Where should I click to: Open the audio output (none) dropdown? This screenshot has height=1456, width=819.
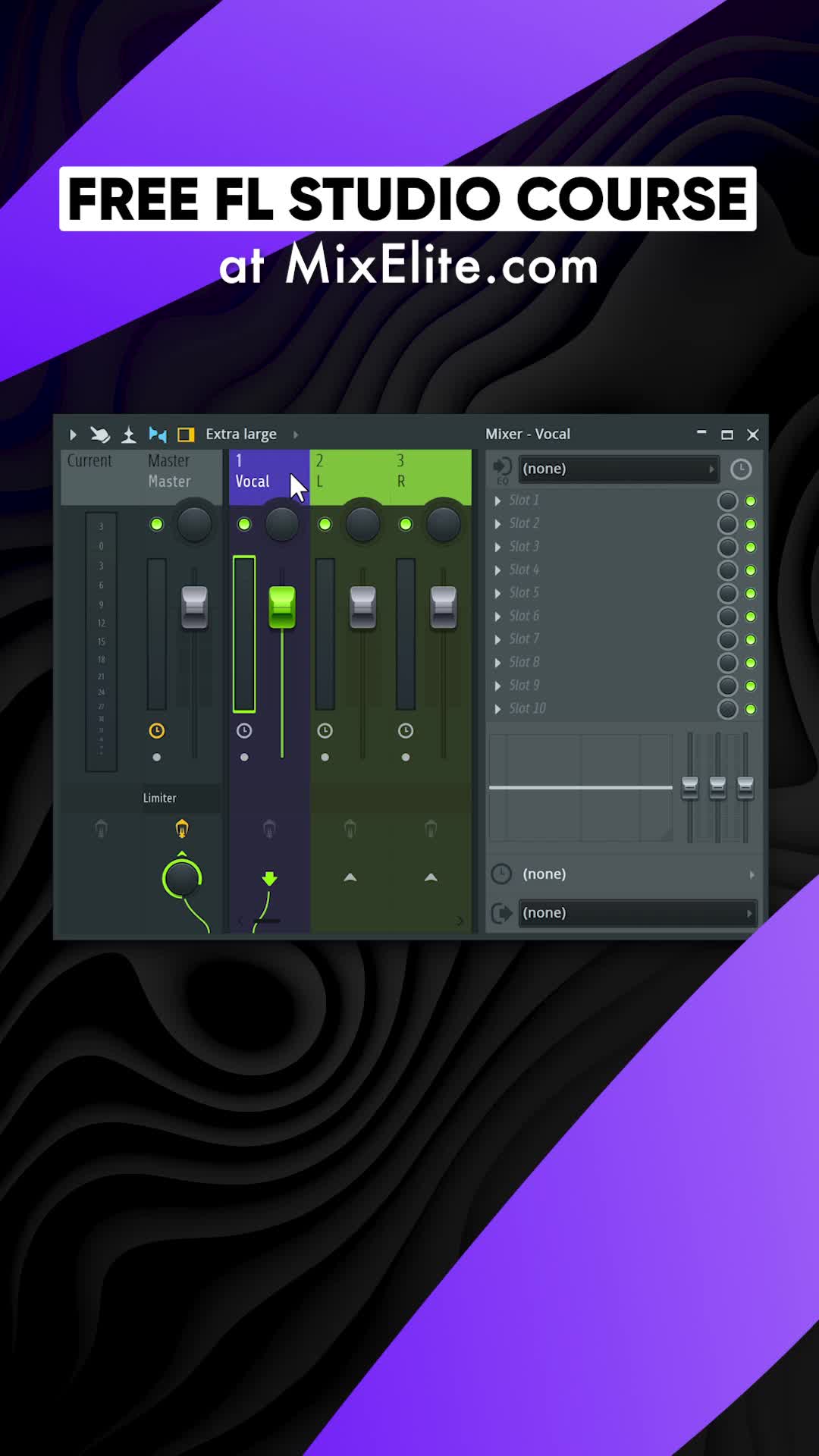click(637, 913)
